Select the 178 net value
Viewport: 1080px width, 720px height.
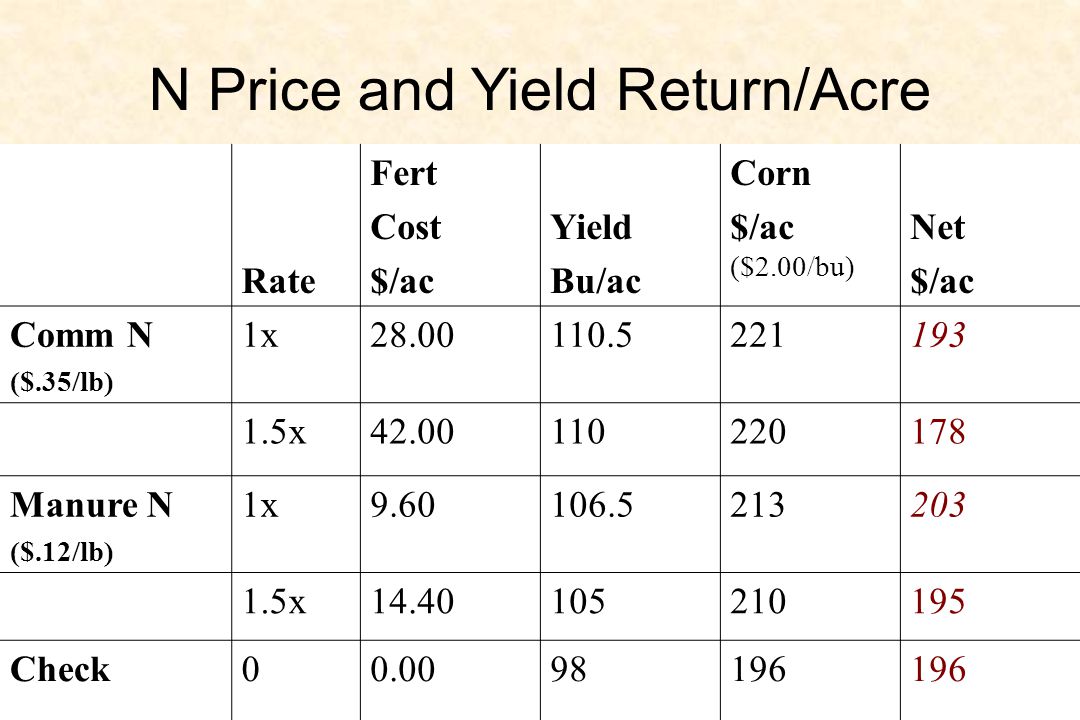click(x=938, y=432)
